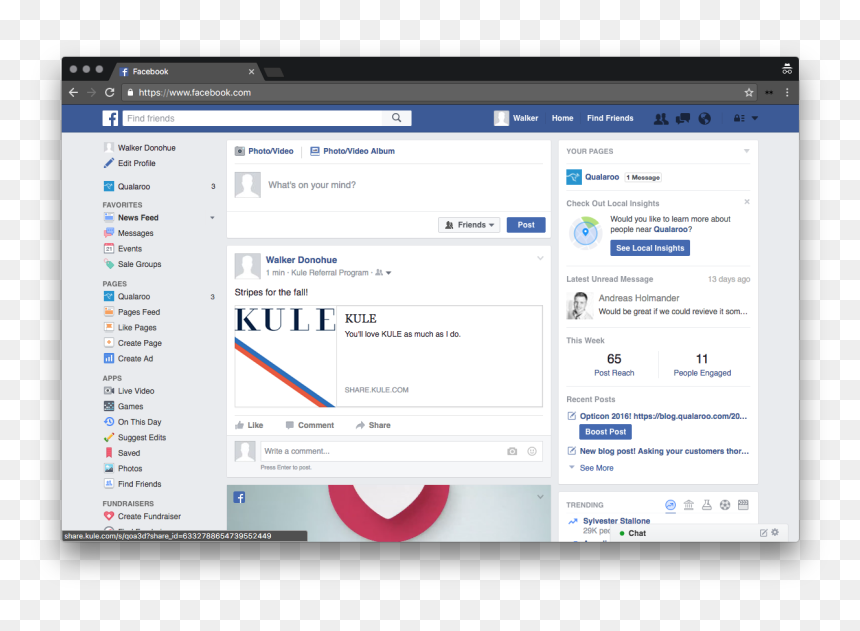
Task: Click the browser address bar URL
Action: 195,93
